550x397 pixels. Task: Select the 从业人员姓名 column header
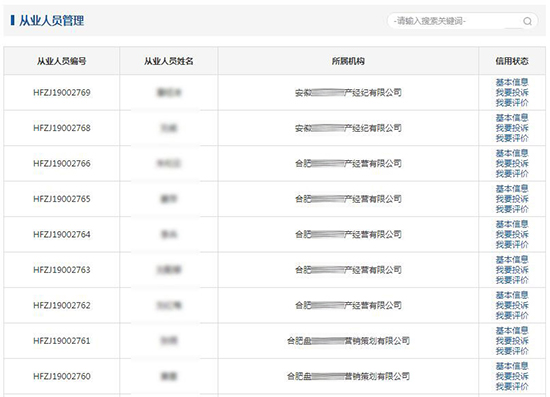(x=169, y=61)
